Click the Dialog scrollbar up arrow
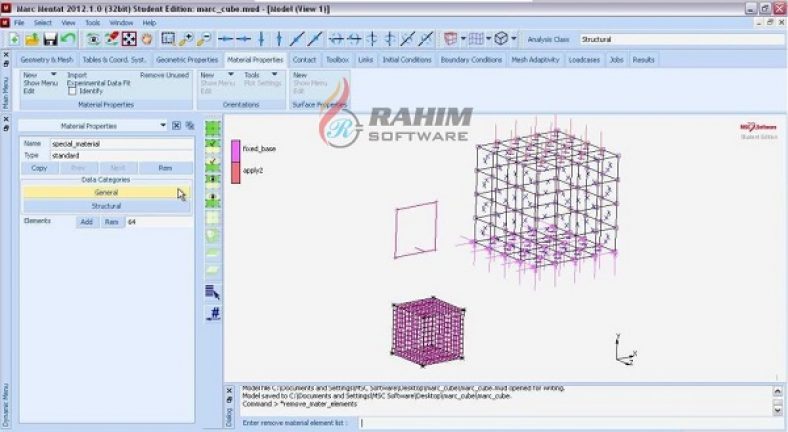The height and width of the screenshot is (432, 788). 777,391
